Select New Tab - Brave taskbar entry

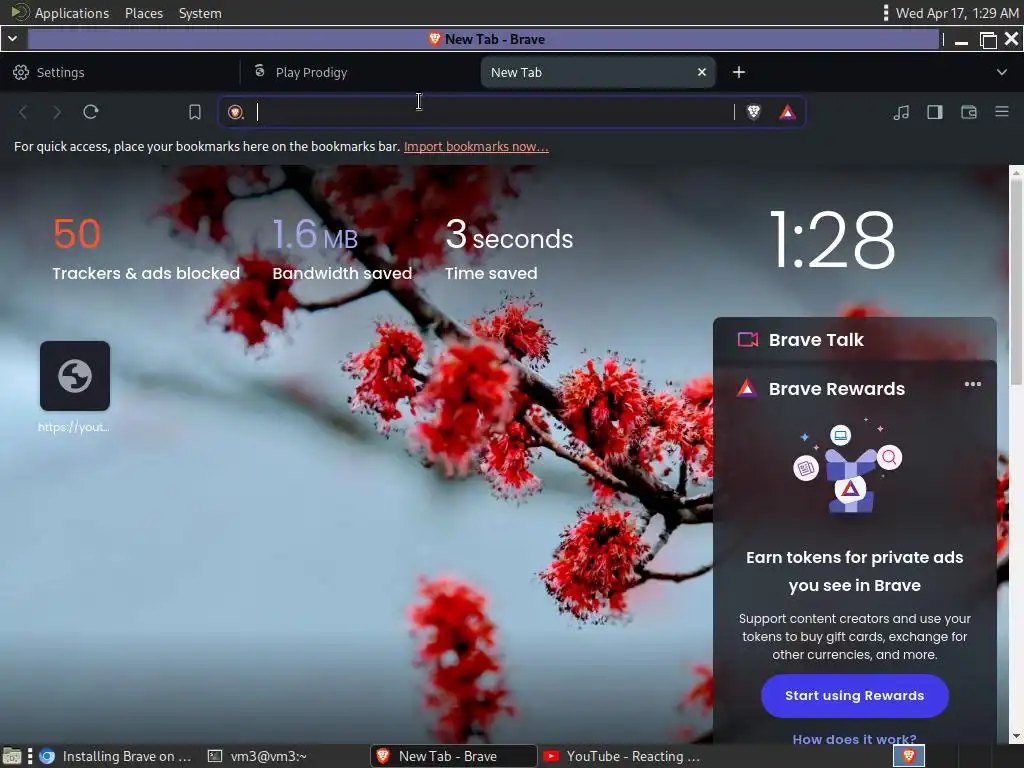[x=454, y=756]
